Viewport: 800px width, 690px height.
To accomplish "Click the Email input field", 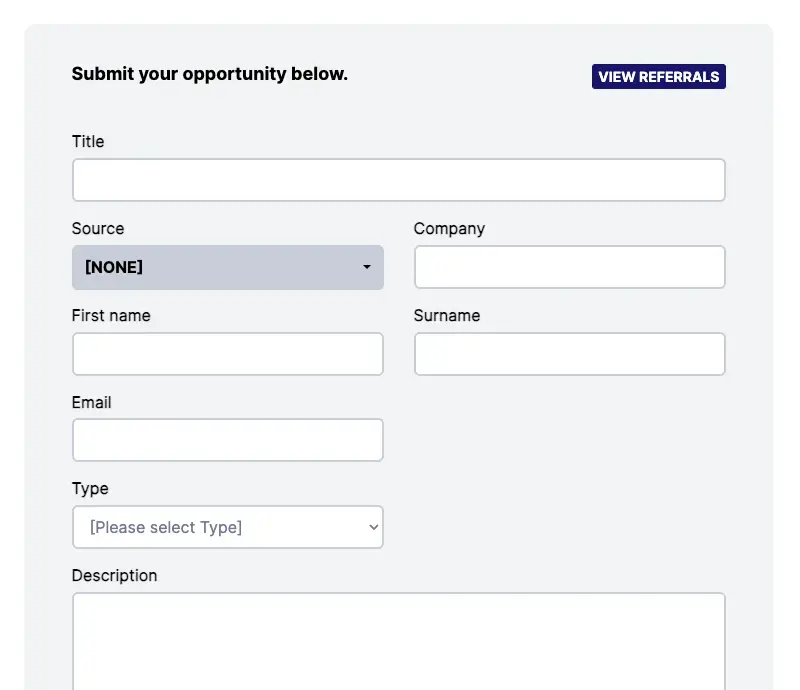I will [227, 440].
